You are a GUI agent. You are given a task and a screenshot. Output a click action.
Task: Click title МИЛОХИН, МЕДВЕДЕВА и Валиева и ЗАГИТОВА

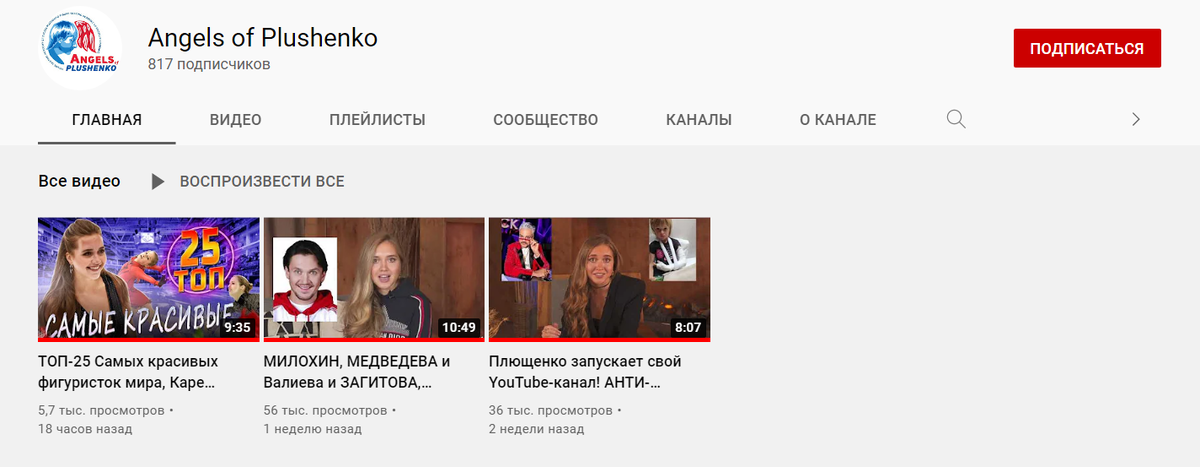(x=357, y=372)
